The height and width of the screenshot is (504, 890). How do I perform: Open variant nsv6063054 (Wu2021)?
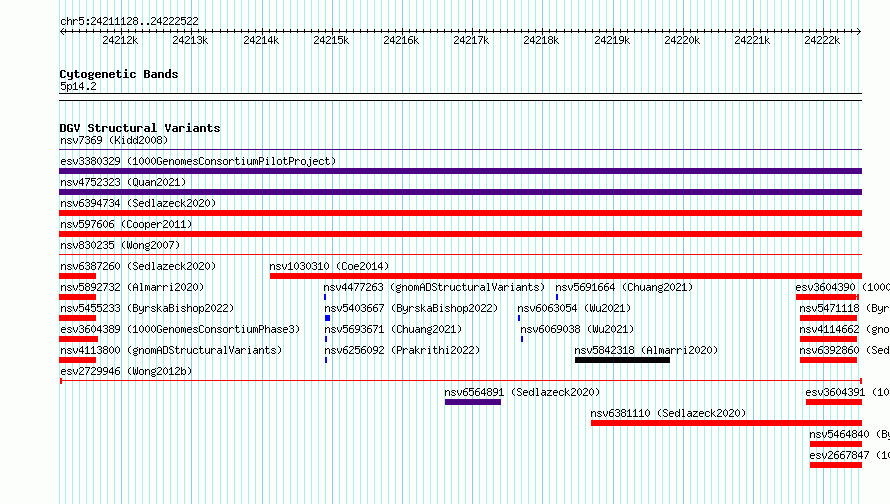[574, 308]
